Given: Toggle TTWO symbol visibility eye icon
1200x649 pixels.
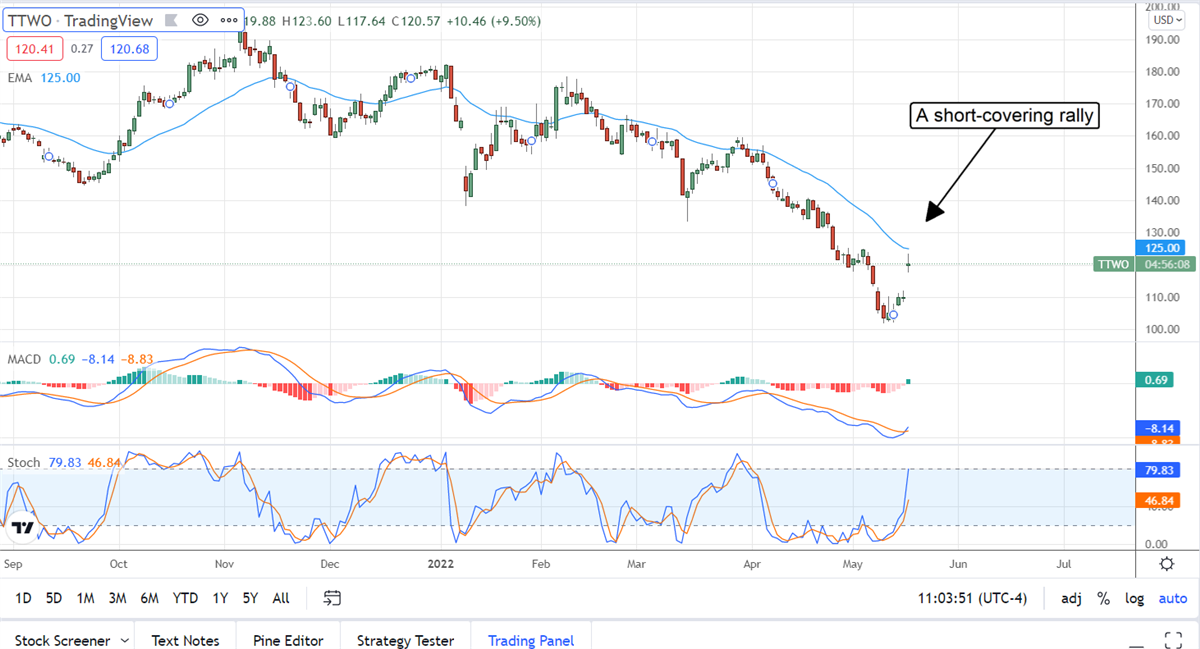Looking at the screenshot, I should 200,20.
